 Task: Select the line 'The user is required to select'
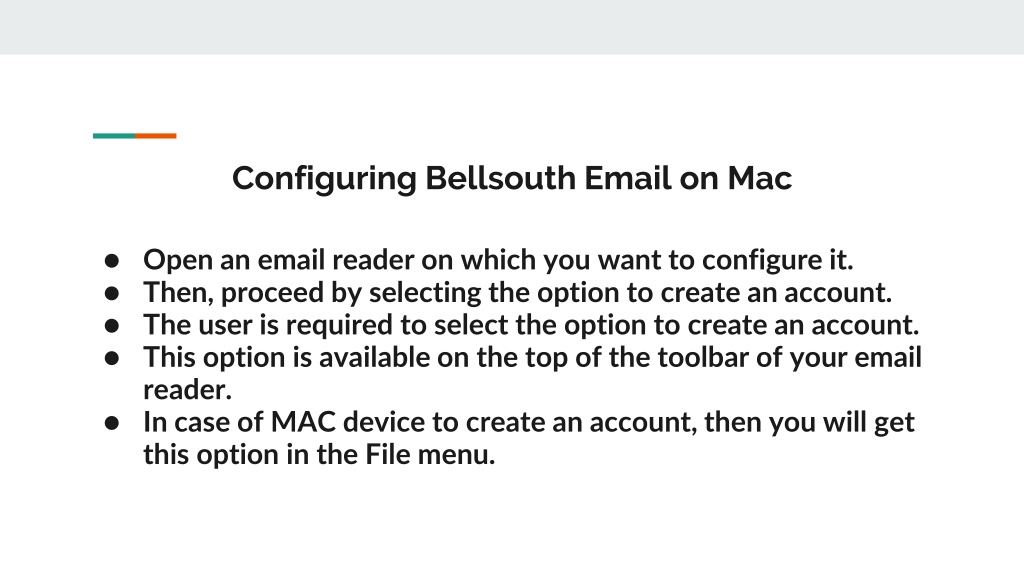tap(532, 325)
